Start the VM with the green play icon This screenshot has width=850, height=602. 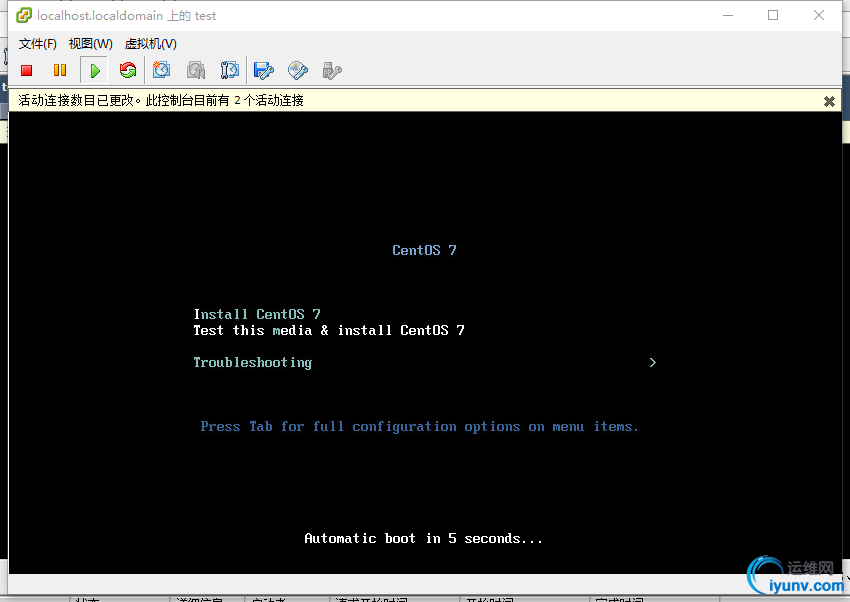(94, 70)
